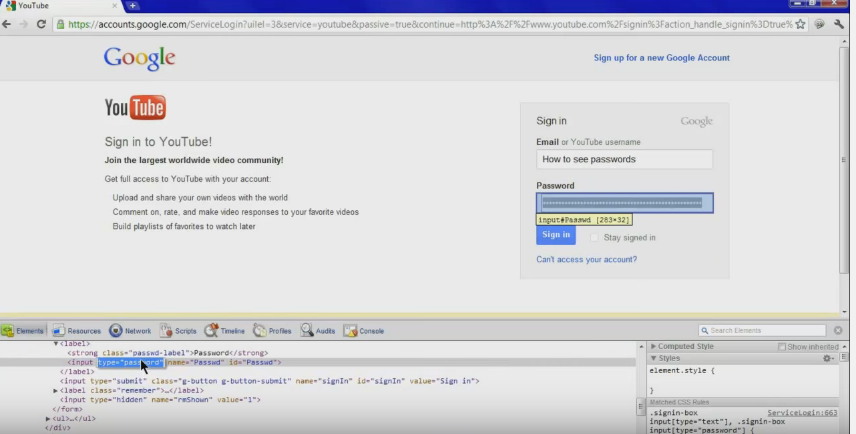The width and height of the screenshot is (856, 434).
Task: Select the type="password" attribute text
Action: coord(130,362)
